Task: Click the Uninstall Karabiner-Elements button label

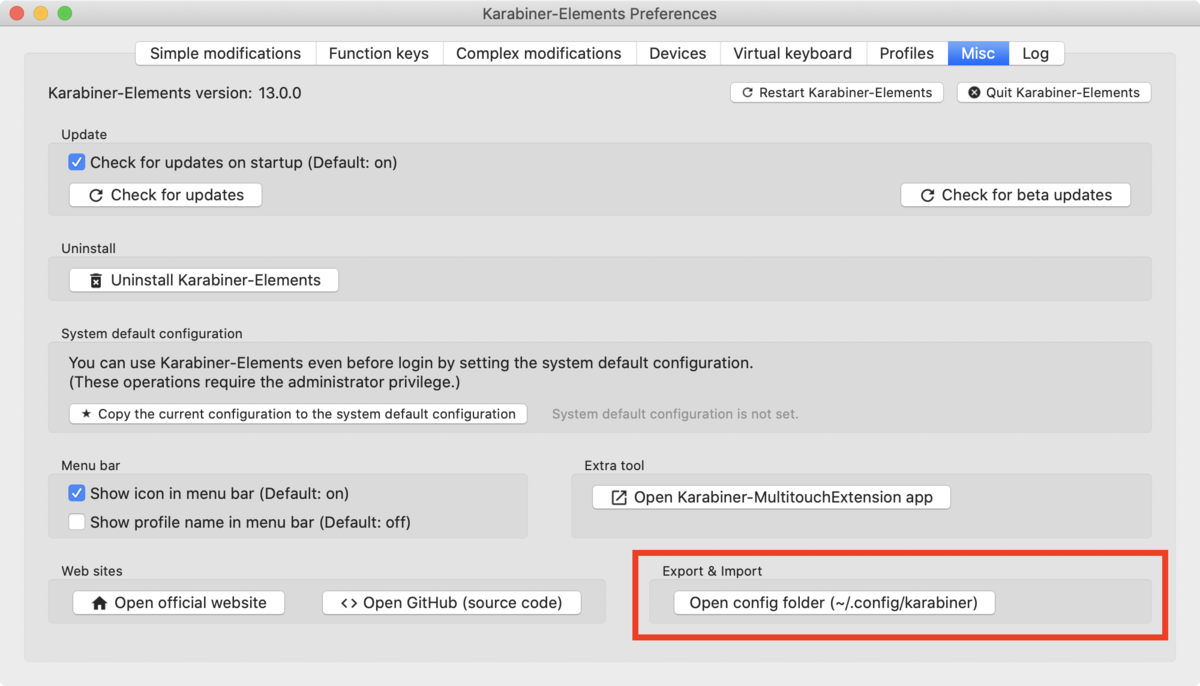Action: point(215,281)
